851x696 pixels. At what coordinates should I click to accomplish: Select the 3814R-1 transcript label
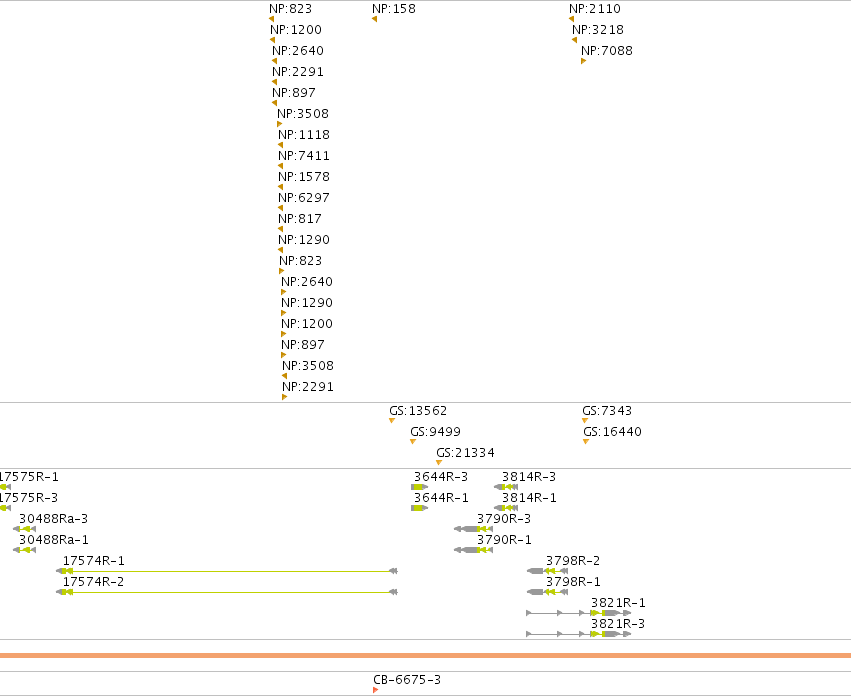point(529,498)
